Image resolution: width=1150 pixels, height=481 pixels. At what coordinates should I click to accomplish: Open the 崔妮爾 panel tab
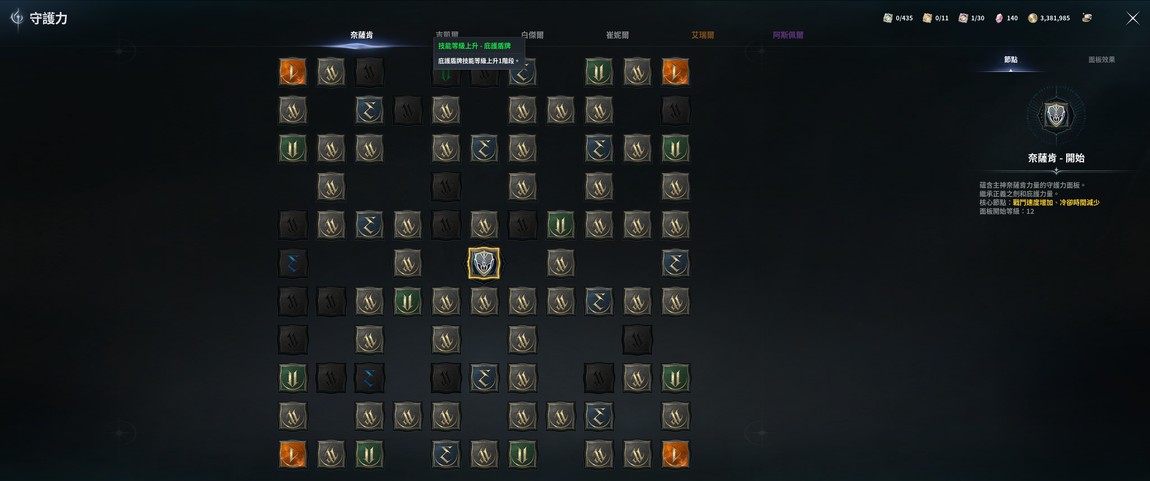coord(617,35)
